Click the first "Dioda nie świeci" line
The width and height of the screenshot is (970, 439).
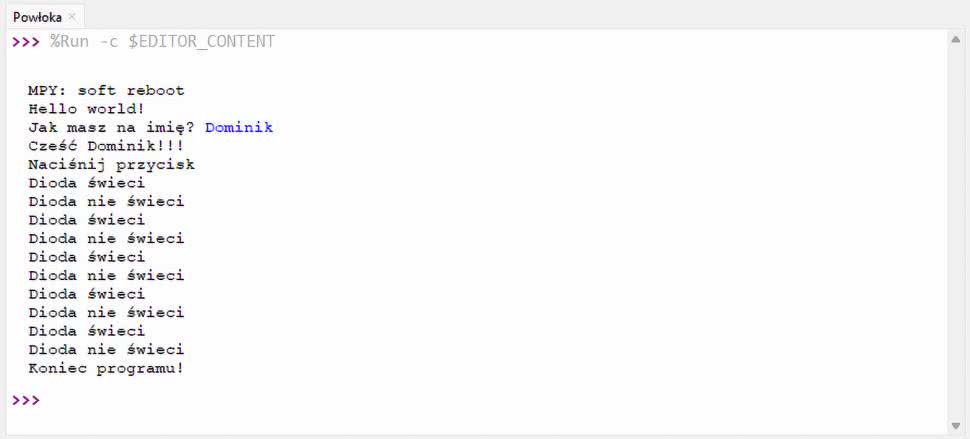coord(106,202)
